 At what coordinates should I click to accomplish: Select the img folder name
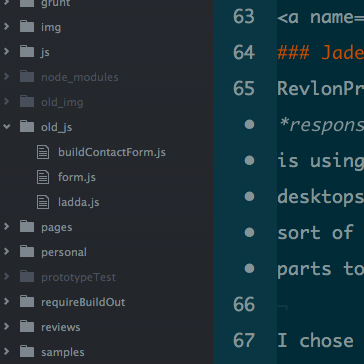51,27
